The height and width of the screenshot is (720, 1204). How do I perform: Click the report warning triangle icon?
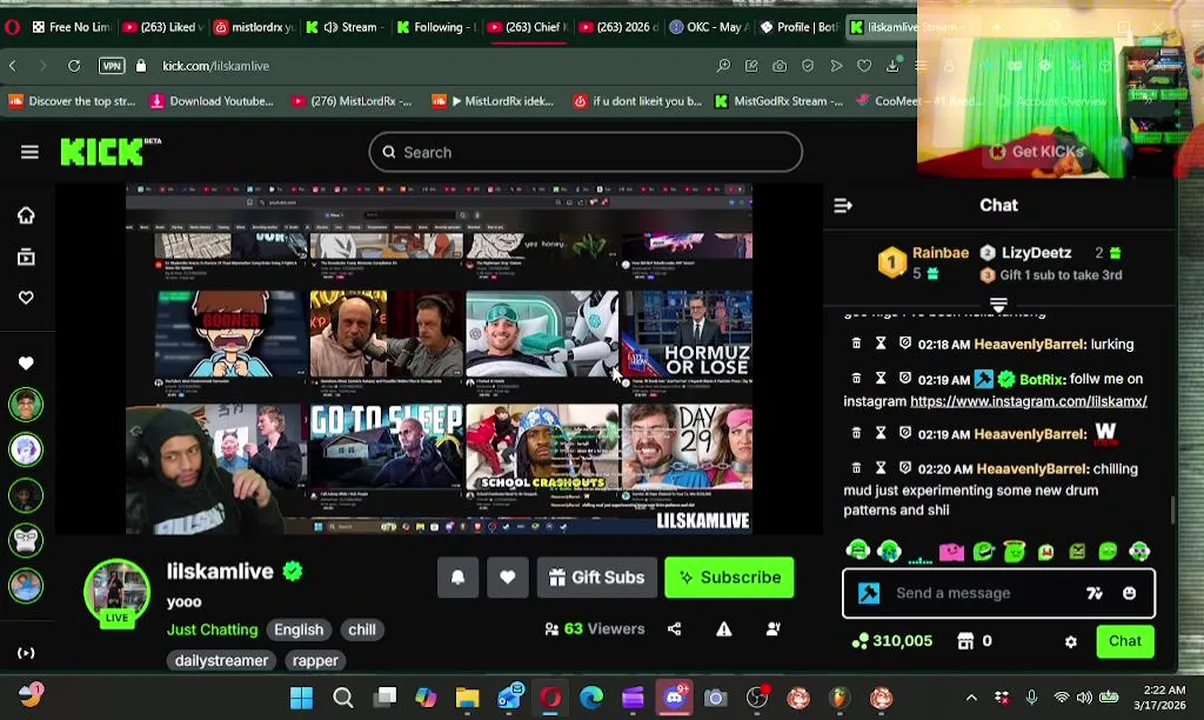[724, 629]
